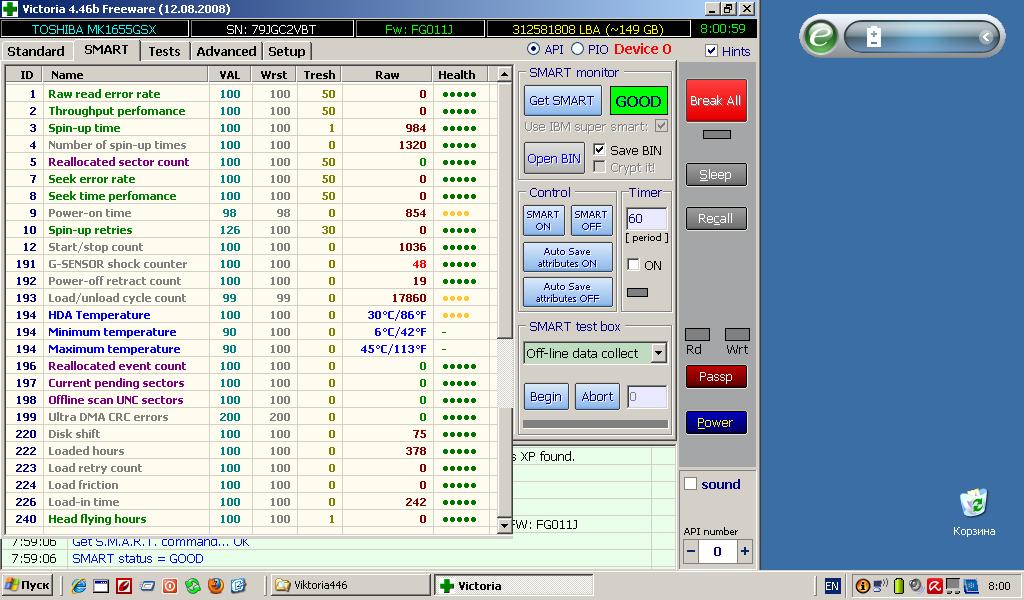Click the SMART test box number field
The image size is (1024, 600).
(647, 396)
